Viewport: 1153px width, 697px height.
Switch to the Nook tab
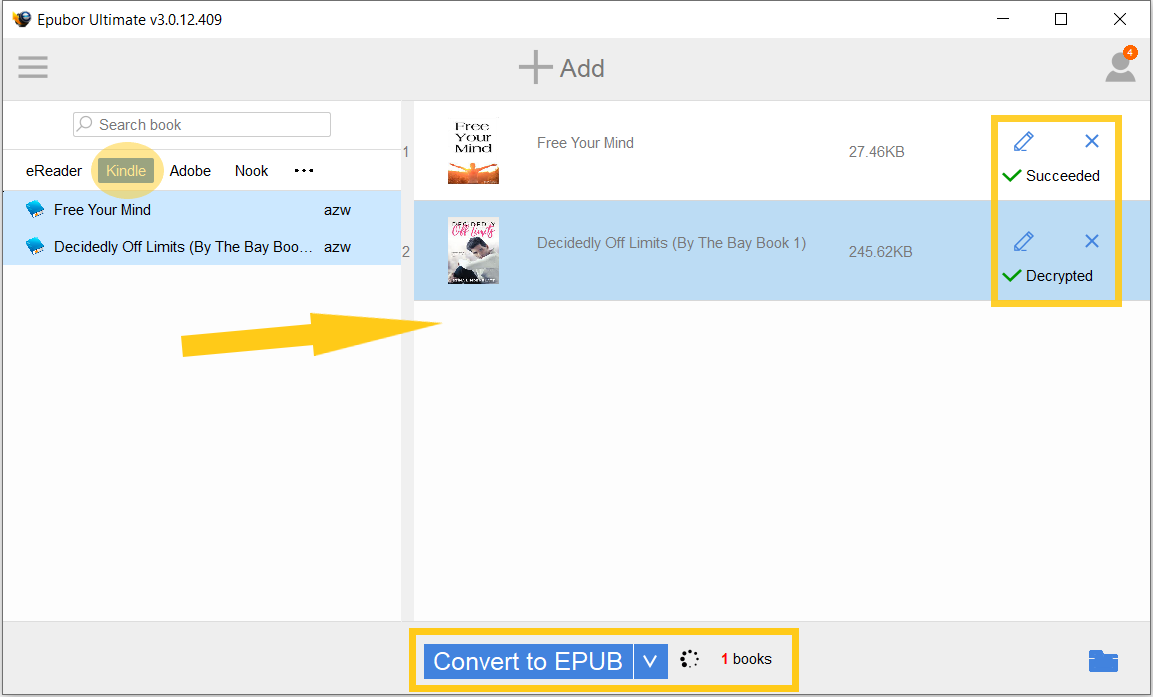click(251, 171)
